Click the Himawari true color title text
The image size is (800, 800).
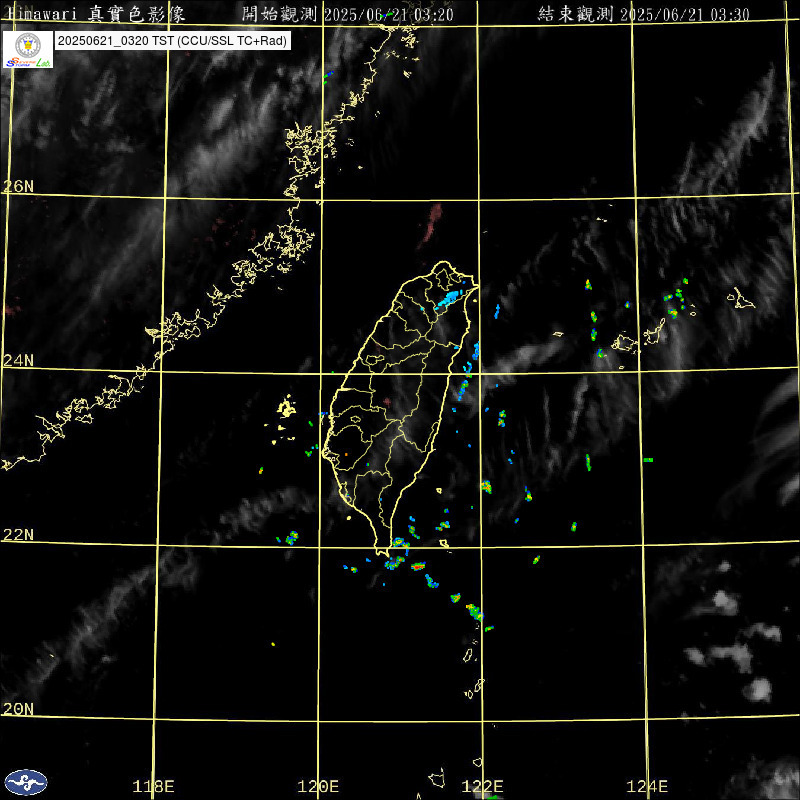96,14
